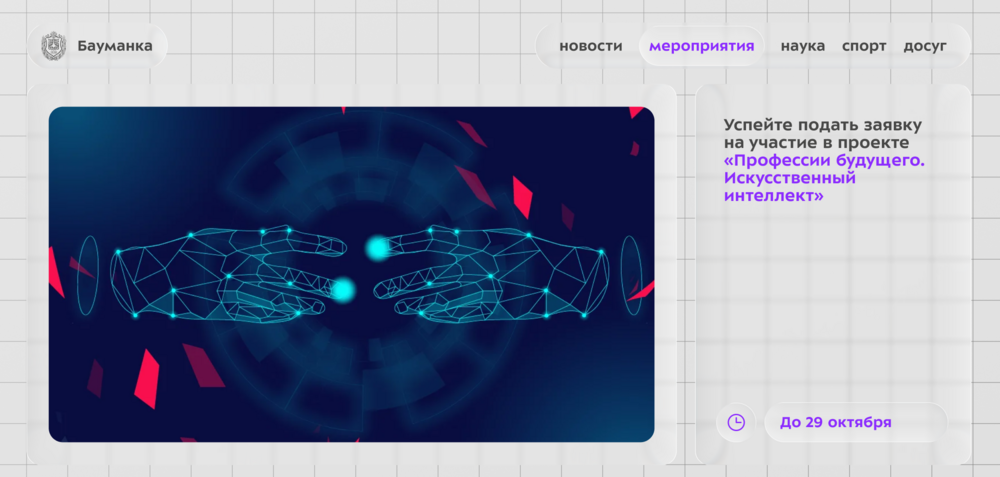Click the large red shard at banner's lower left

[147, 378]
